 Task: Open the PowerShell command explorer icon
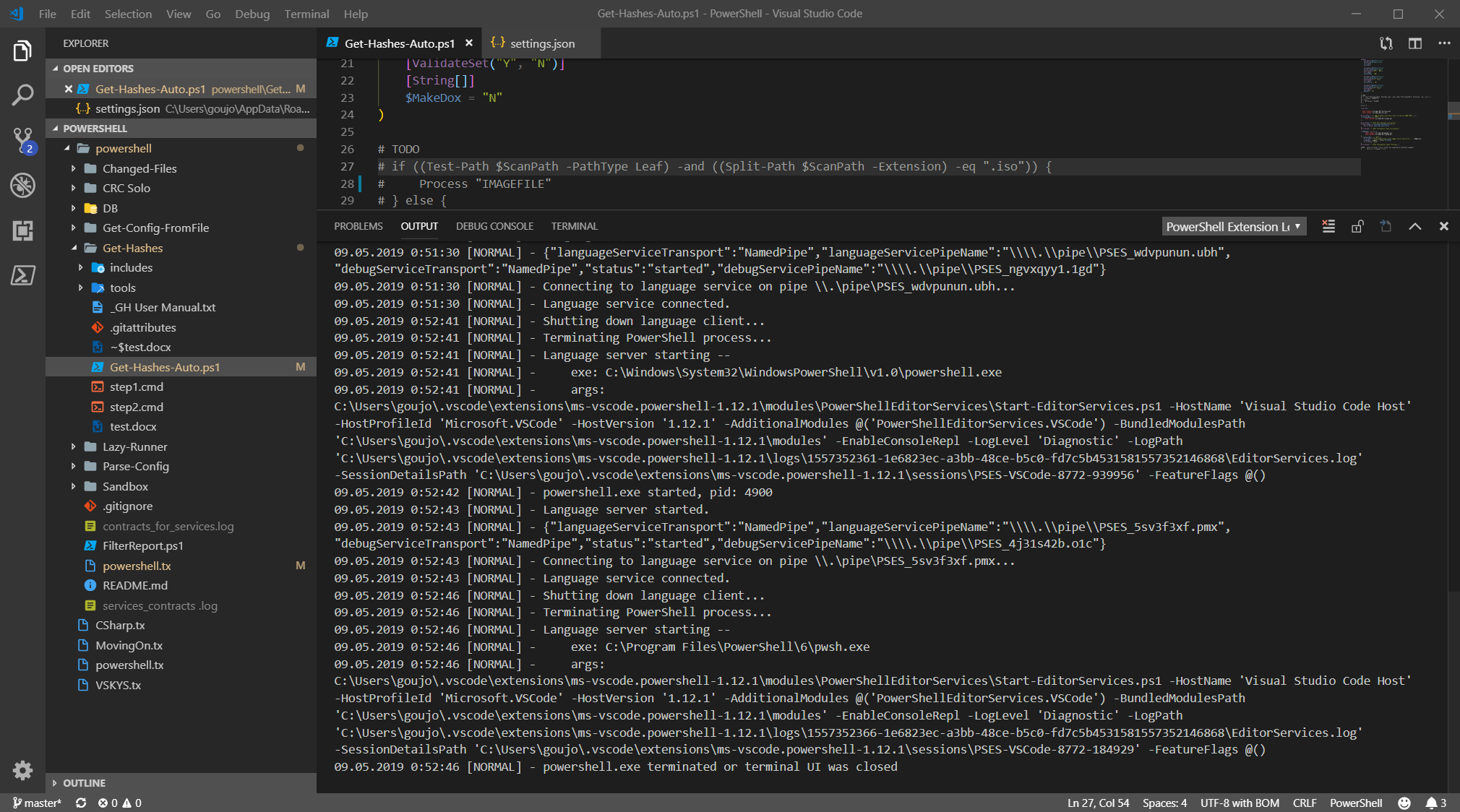(22, 275)
